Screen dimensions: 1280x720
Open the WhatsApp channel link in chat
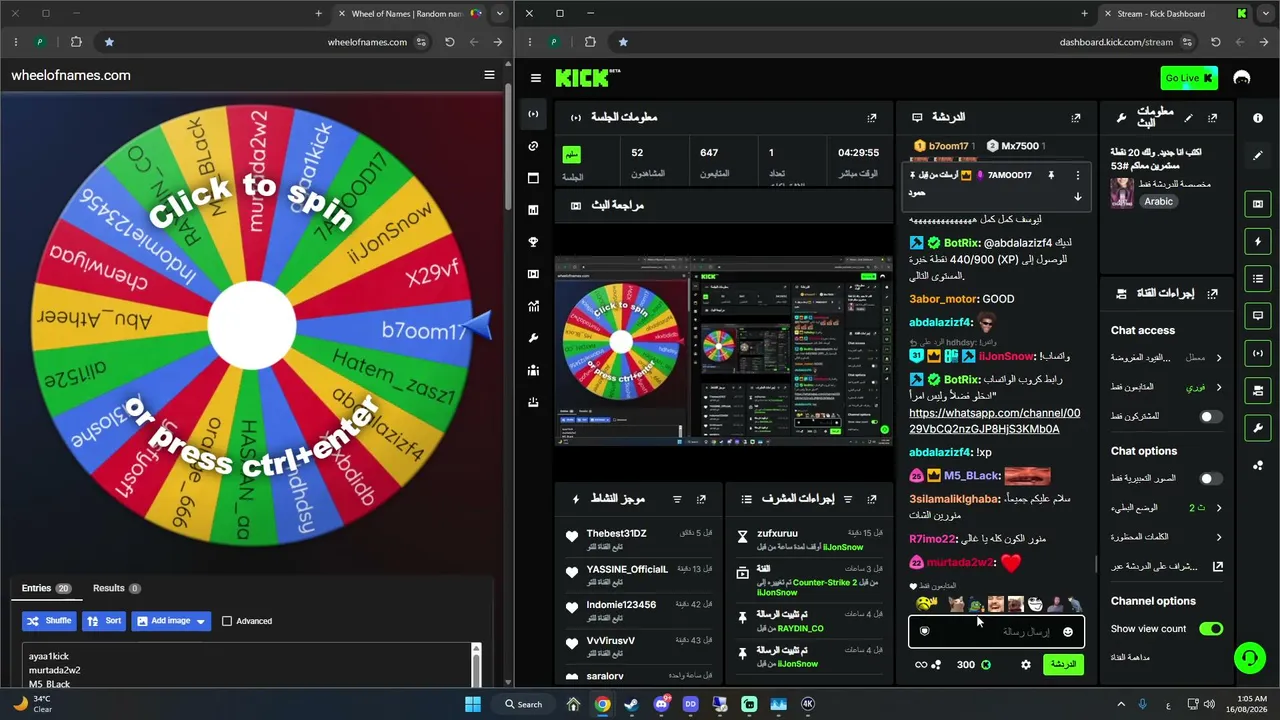pos(994,421)
